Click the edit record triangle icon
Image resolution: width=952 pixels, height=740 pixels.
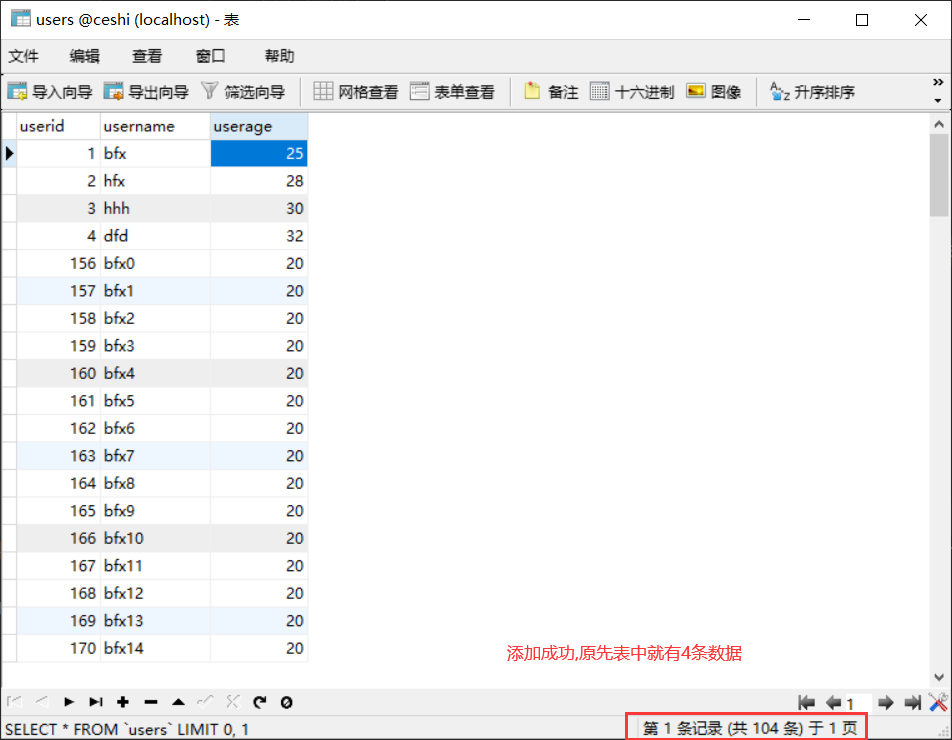coord(178,702)
